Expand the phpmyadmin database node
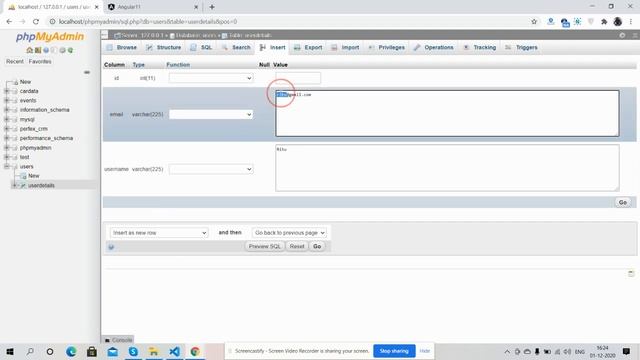 [x=7, y=148]
